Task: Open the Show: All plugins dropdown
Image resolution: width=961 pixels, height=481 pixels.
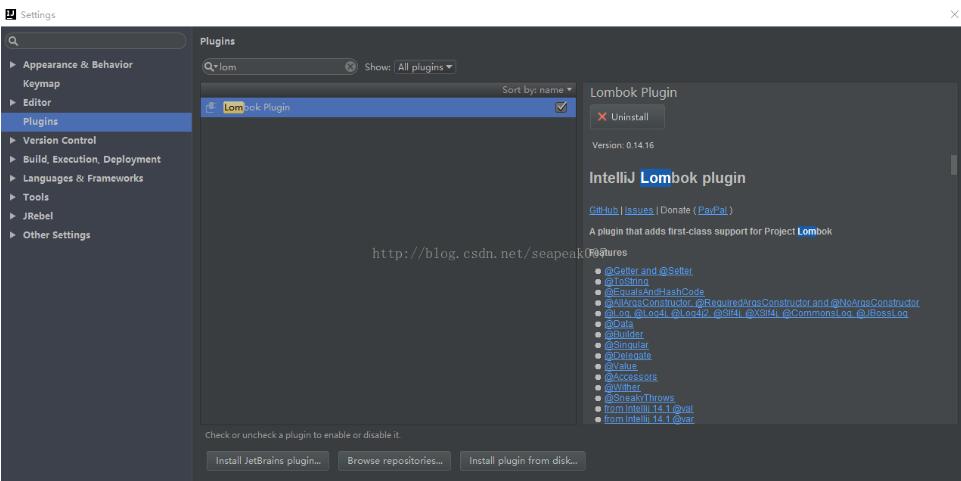Action: pyautogui.click(x=425, y=67)
